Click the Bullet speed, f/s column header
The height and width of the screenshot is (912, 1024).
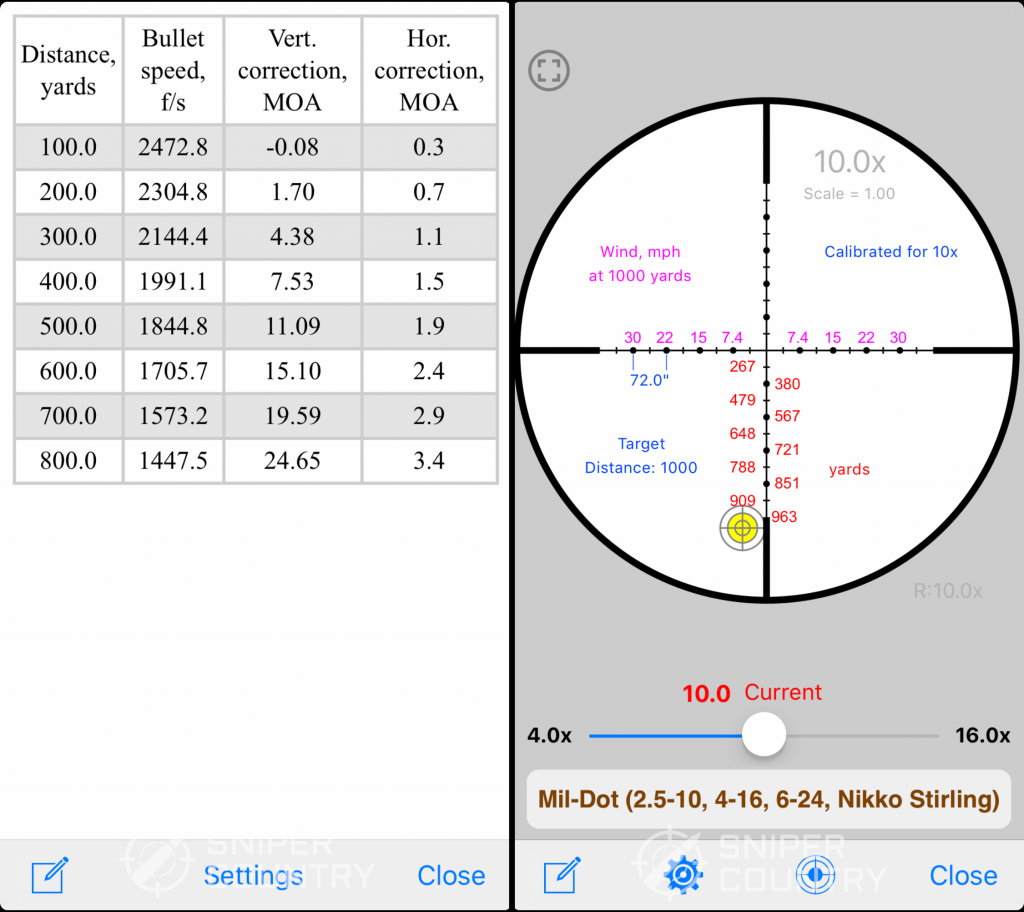pos(173,71)
